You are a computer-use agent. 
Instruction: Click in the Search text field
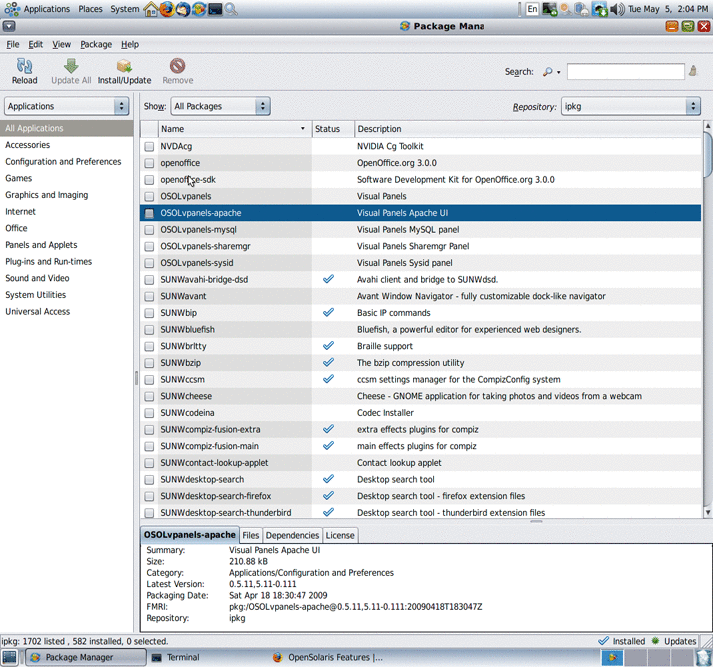pos(625,72)
